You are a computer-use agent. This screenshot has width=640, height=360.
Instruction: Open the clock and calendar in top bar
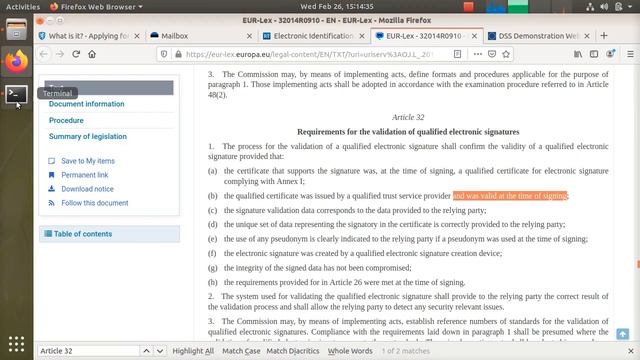pos(337,7)
